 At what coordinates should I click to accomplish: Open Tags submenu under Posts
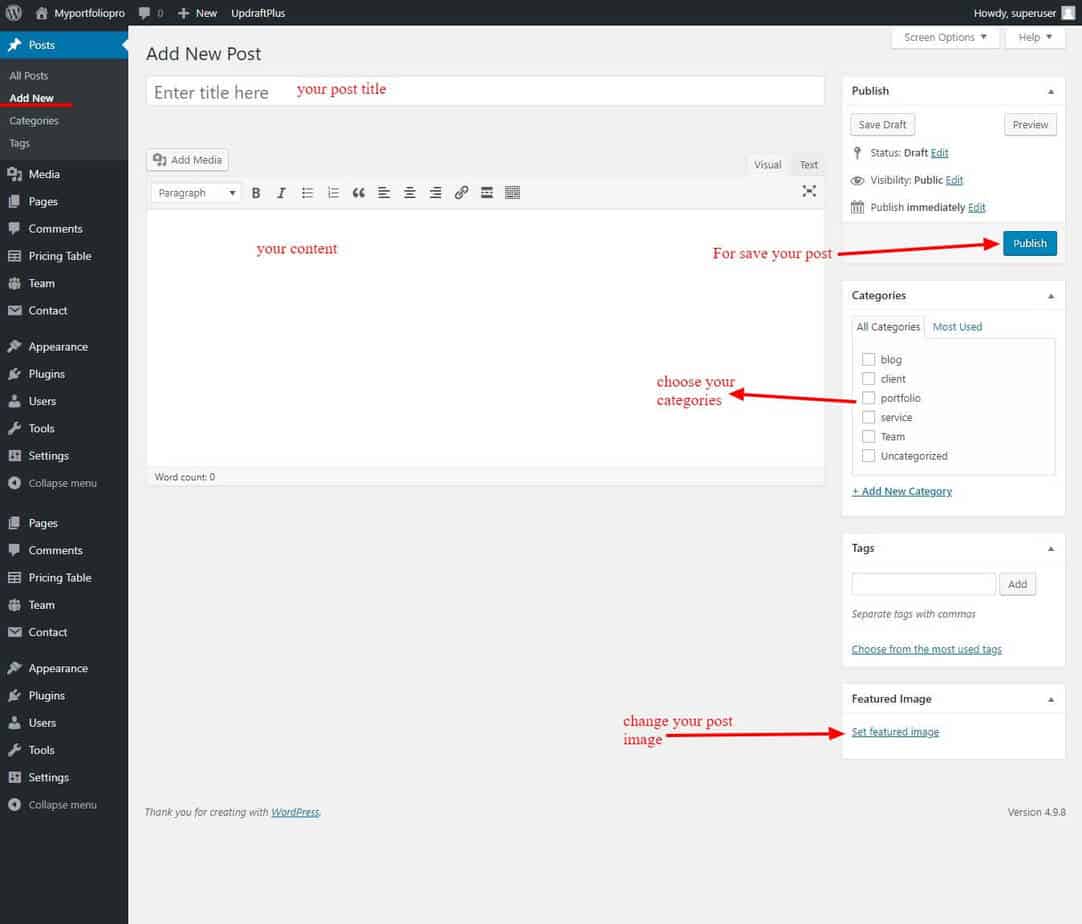coord(19,144)
